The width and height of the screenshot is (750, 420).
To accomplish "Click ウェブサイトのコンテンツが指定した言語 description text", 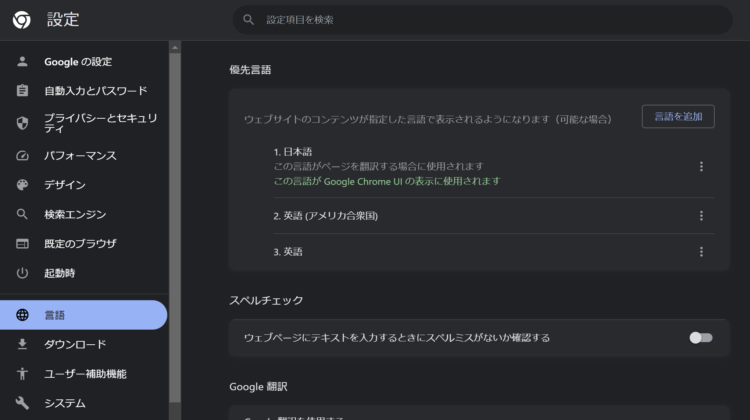I will pos(428,119).
